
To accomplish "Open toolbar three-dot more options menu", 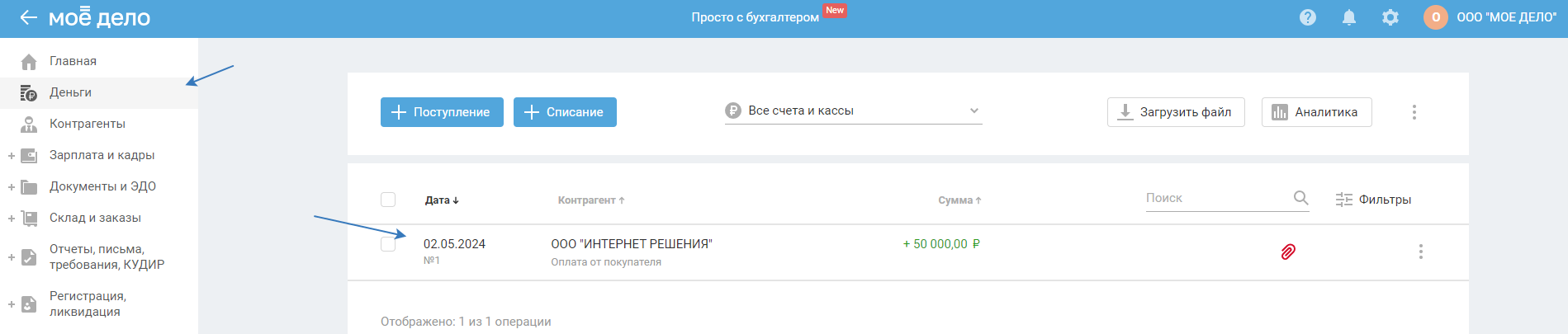I will pos(1414,112).
